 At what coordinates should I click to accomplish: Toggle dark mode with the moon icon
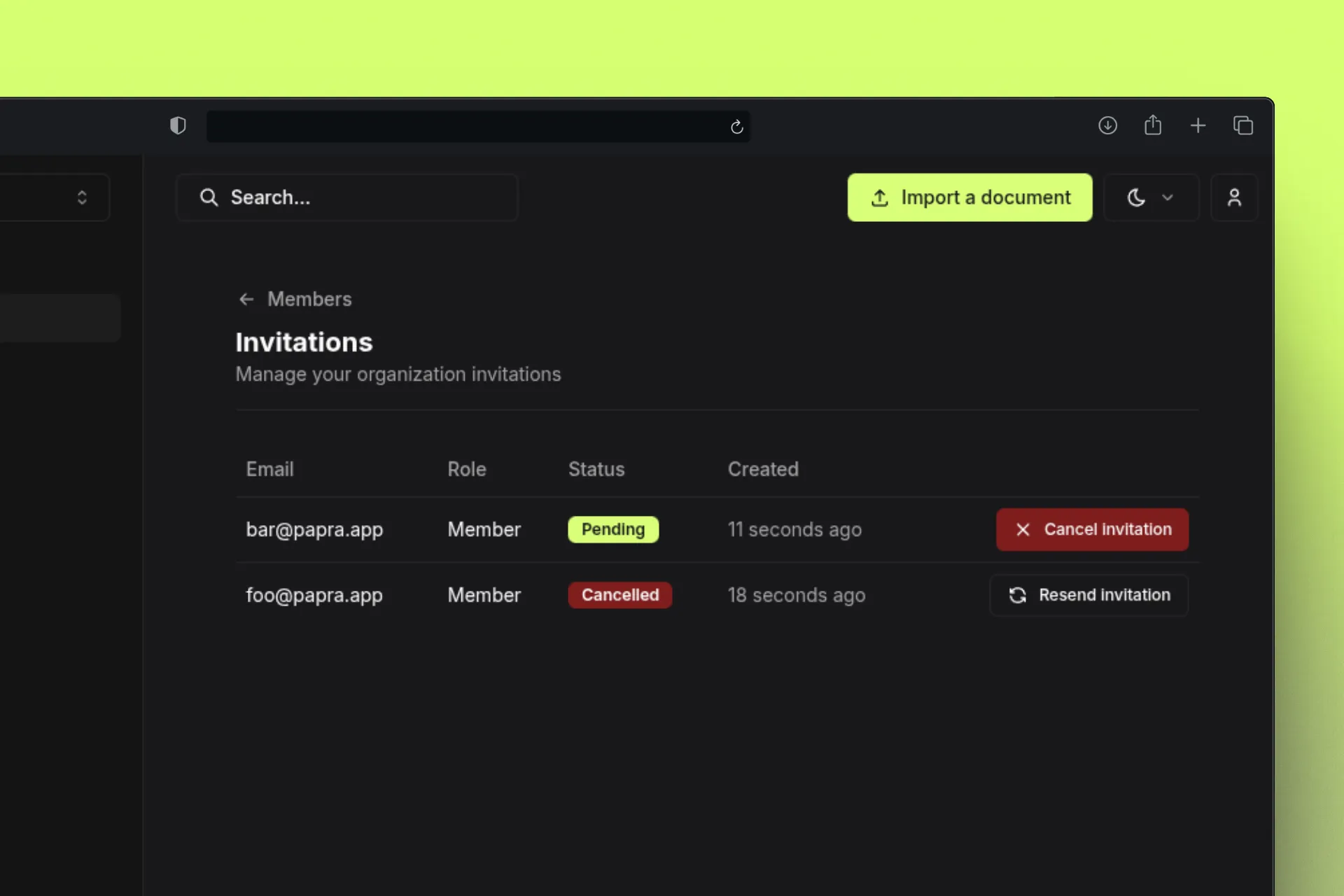pyautogui.click(x=1135, y=197)
